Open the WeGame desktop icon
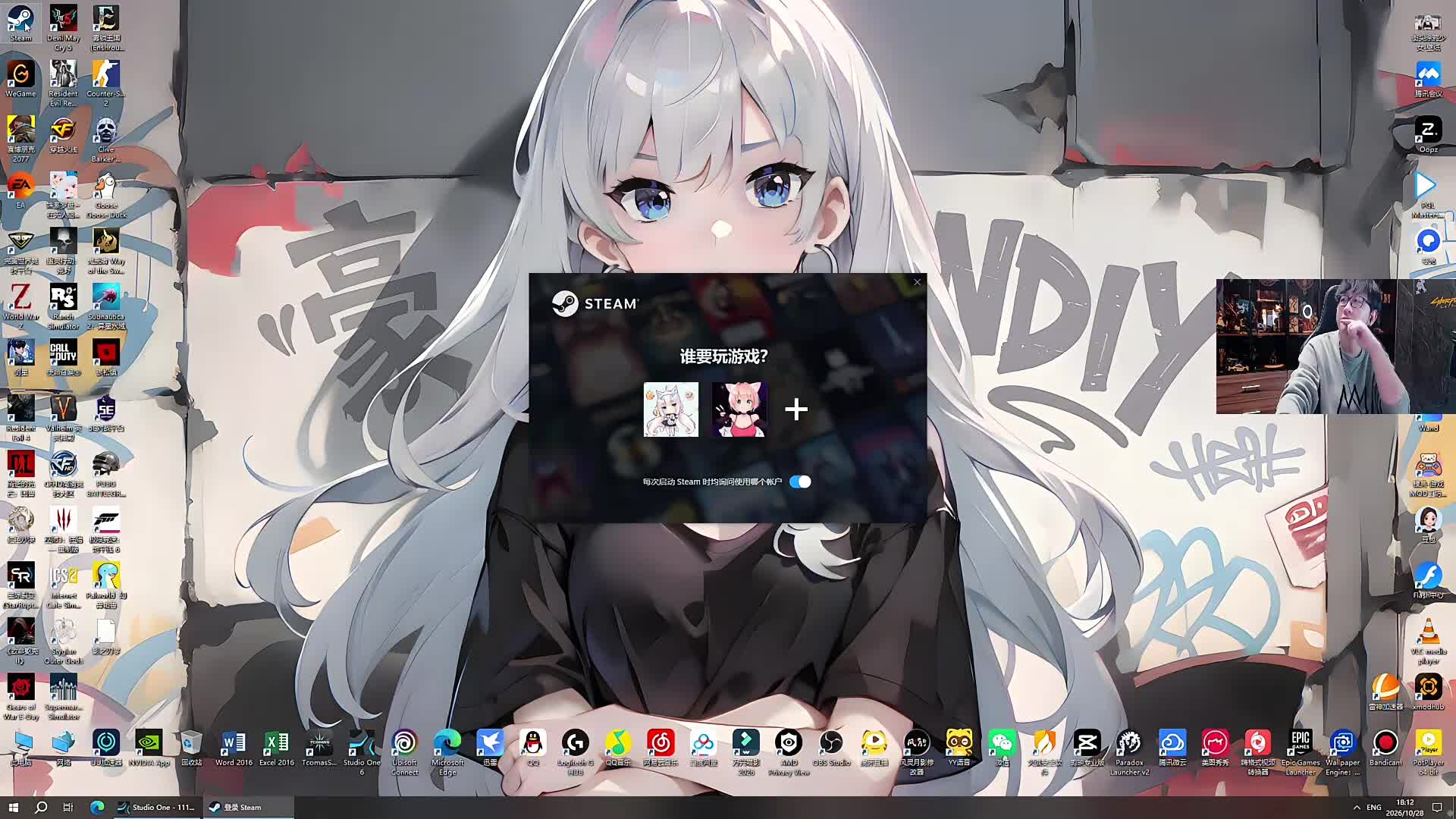Screen dimensions: 1456x819 [20, 79]
